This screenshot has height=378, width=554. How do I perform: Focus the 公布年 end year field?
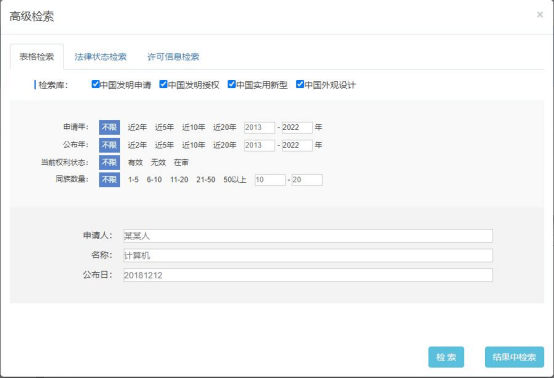pyautogui.click(x=297, y=146)
